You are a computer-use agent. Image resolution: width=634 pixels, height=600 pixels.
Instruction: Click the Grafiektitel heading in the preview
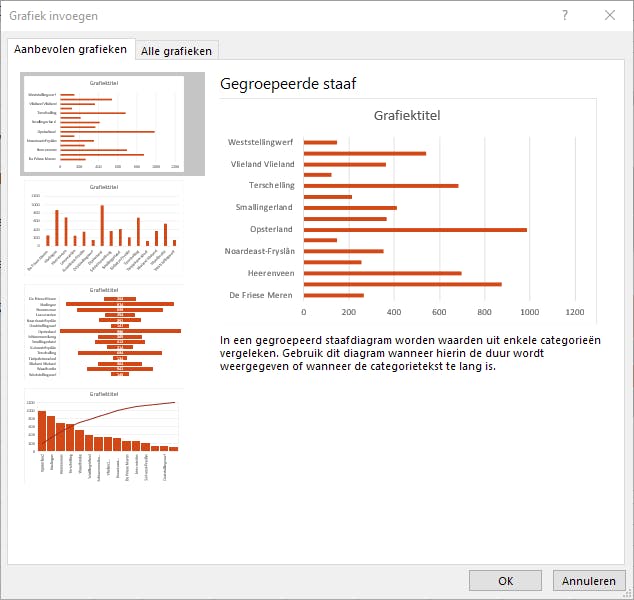(x=407, y=116)
